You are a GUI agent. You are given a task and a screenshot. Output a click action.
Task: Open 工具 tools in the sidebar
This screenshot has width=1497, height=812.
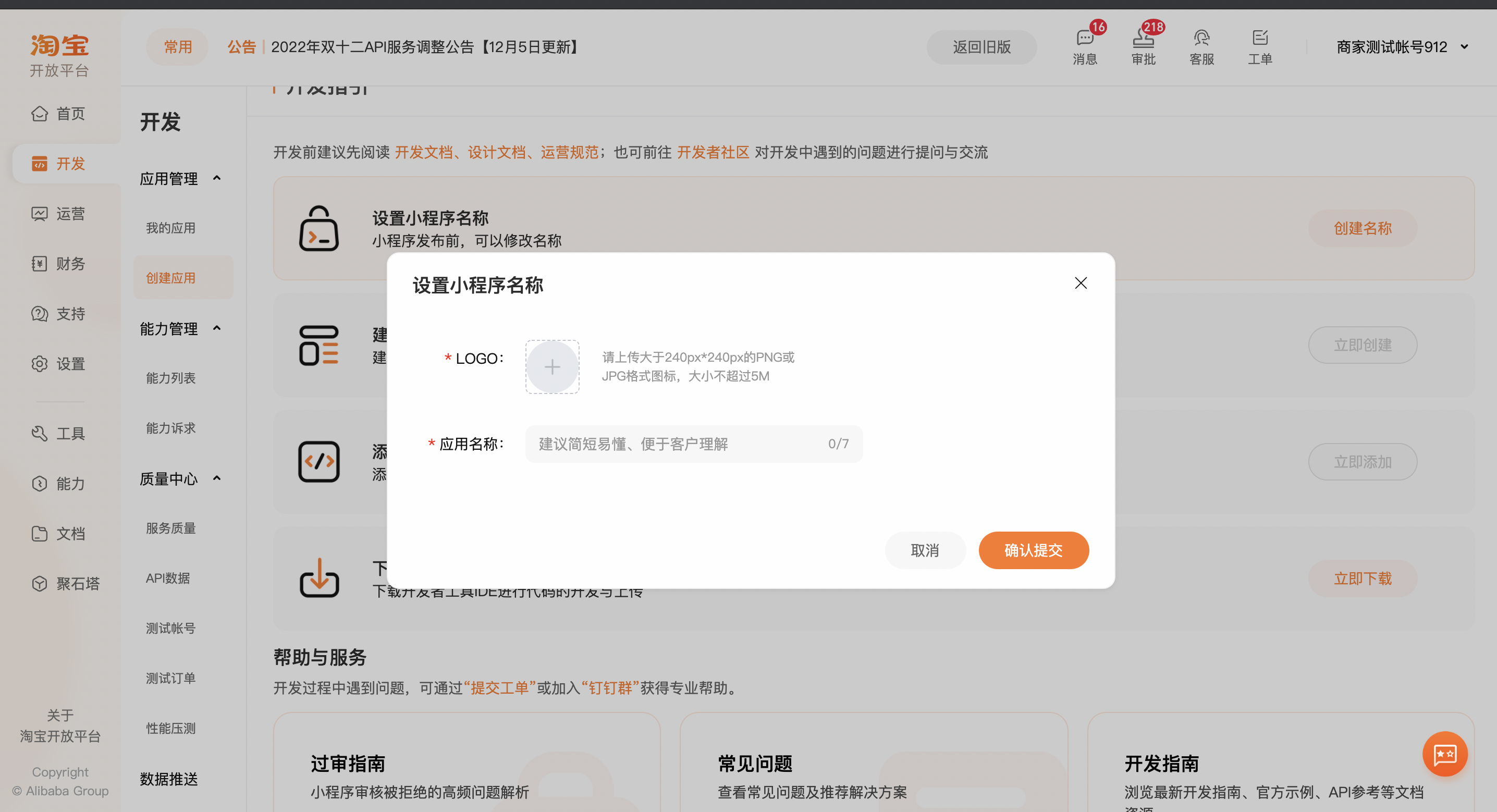coord(59,433)
